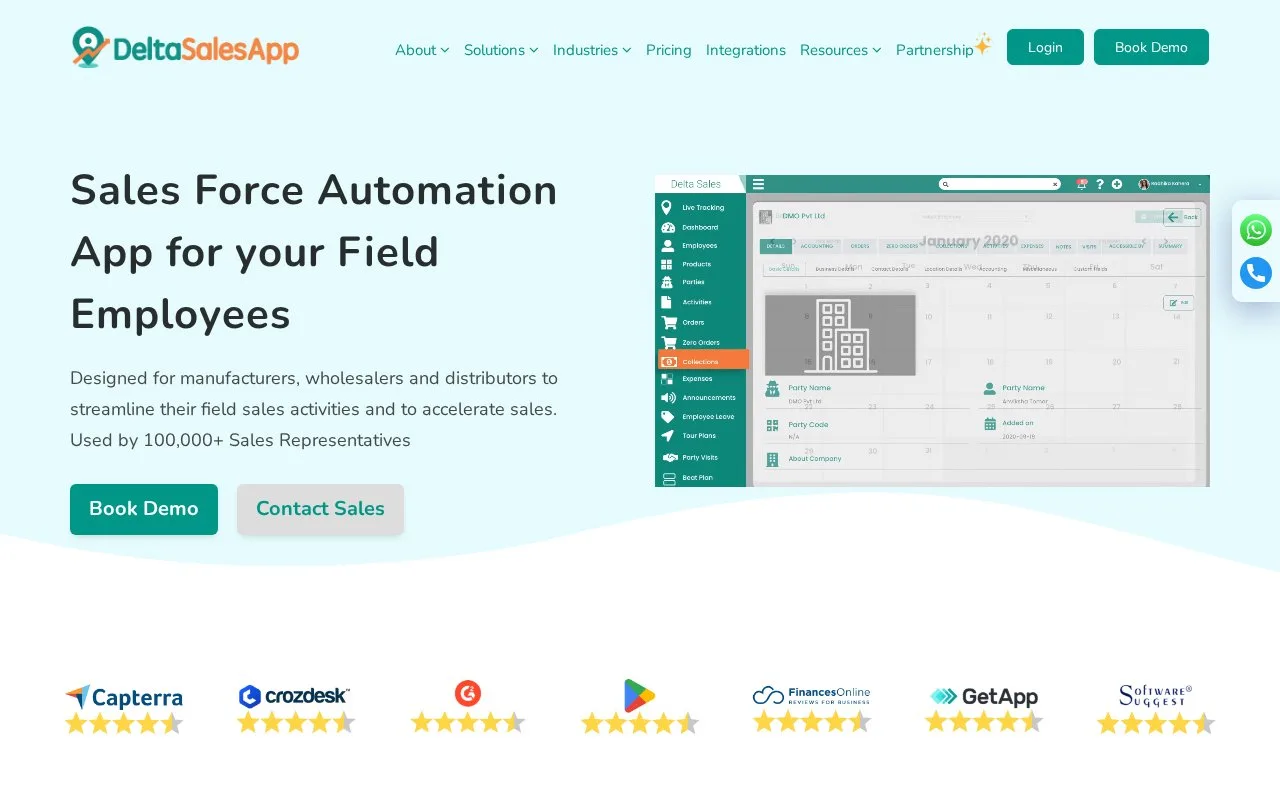This screenshot has height=800, width=1280.
Task: Click the Back button in dashboard preview
Action: 1182,217
